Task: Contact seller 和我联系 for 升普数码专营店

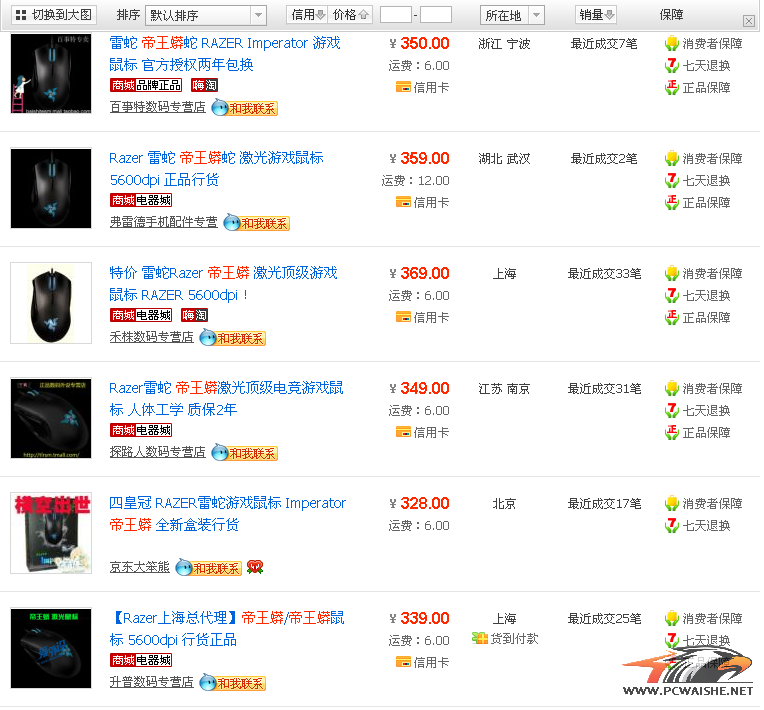Action: [233, 683]
